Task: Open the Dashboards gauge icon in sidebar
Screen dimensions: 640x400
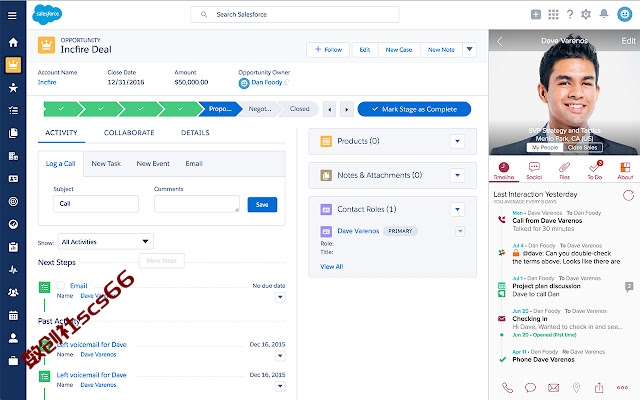Action: coord(13,224)
